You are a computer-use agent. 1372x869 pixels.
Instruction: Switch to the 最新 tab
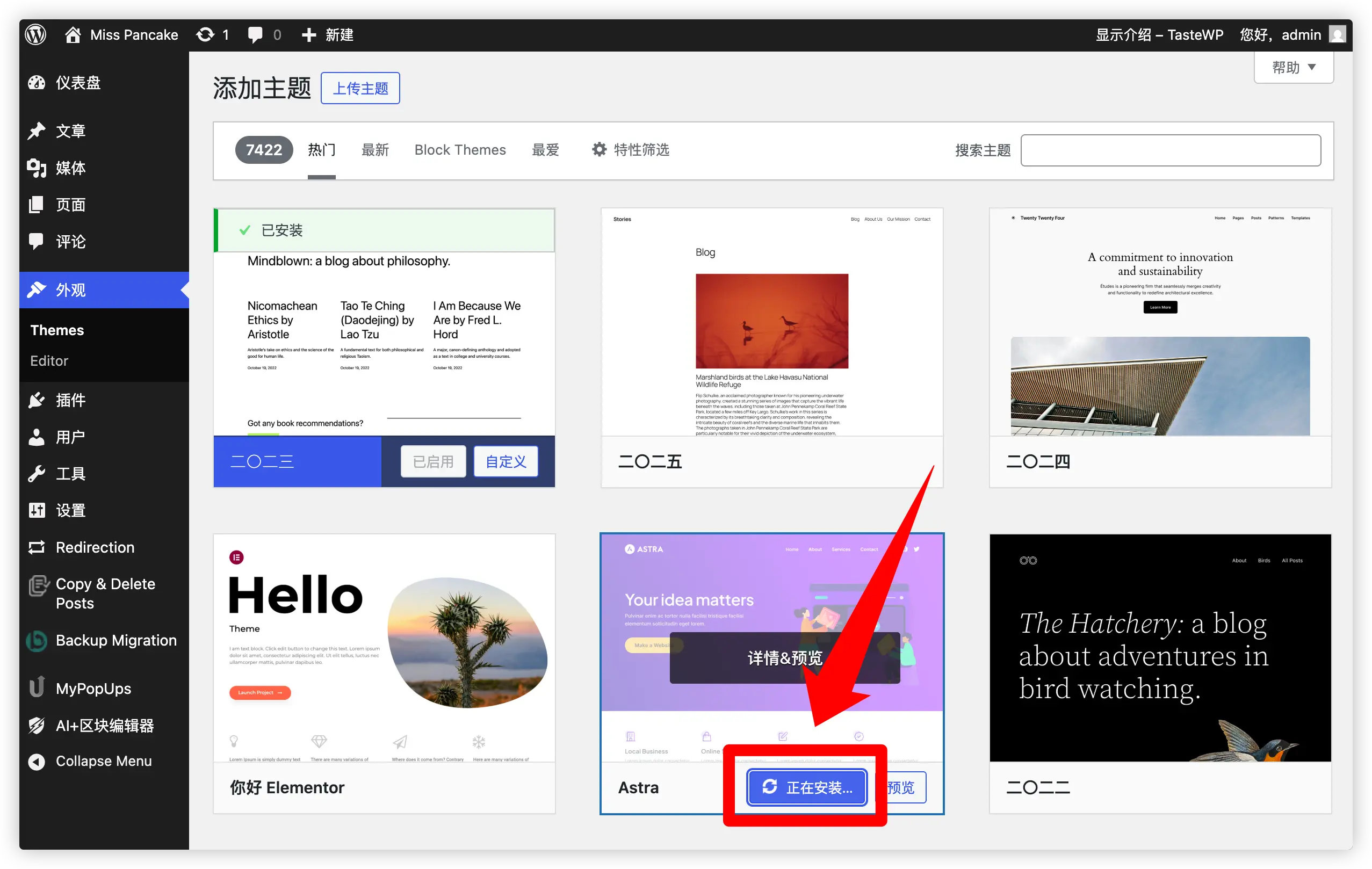pos(375,150)
